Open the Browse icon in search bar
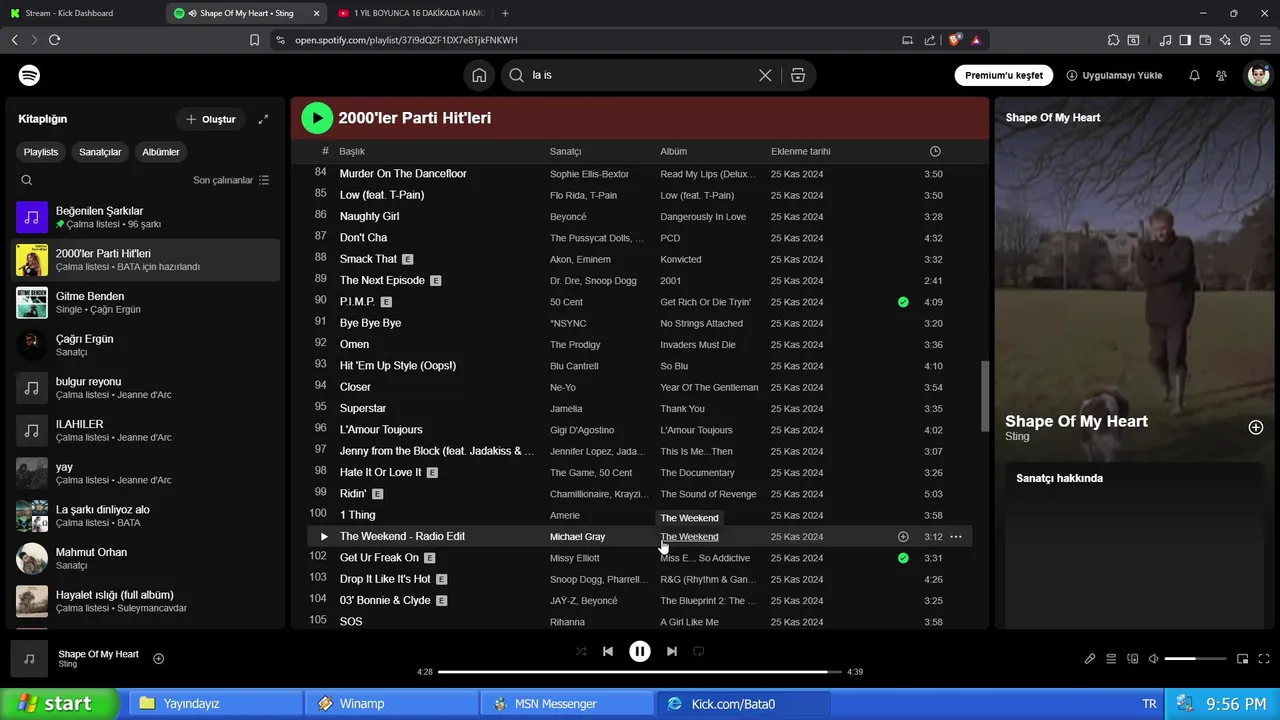The width and height of the screenshot is (1280, 720). click(x=797, y=75)
